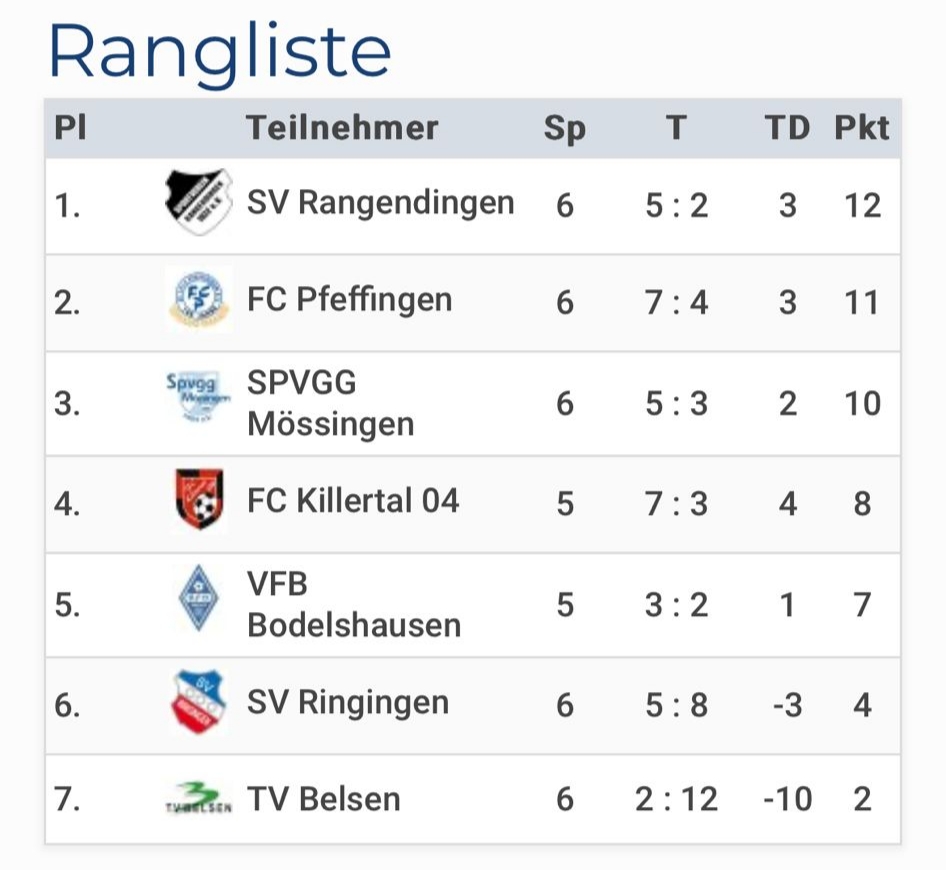Click the TV Belsen green logo

pos(198,798)
